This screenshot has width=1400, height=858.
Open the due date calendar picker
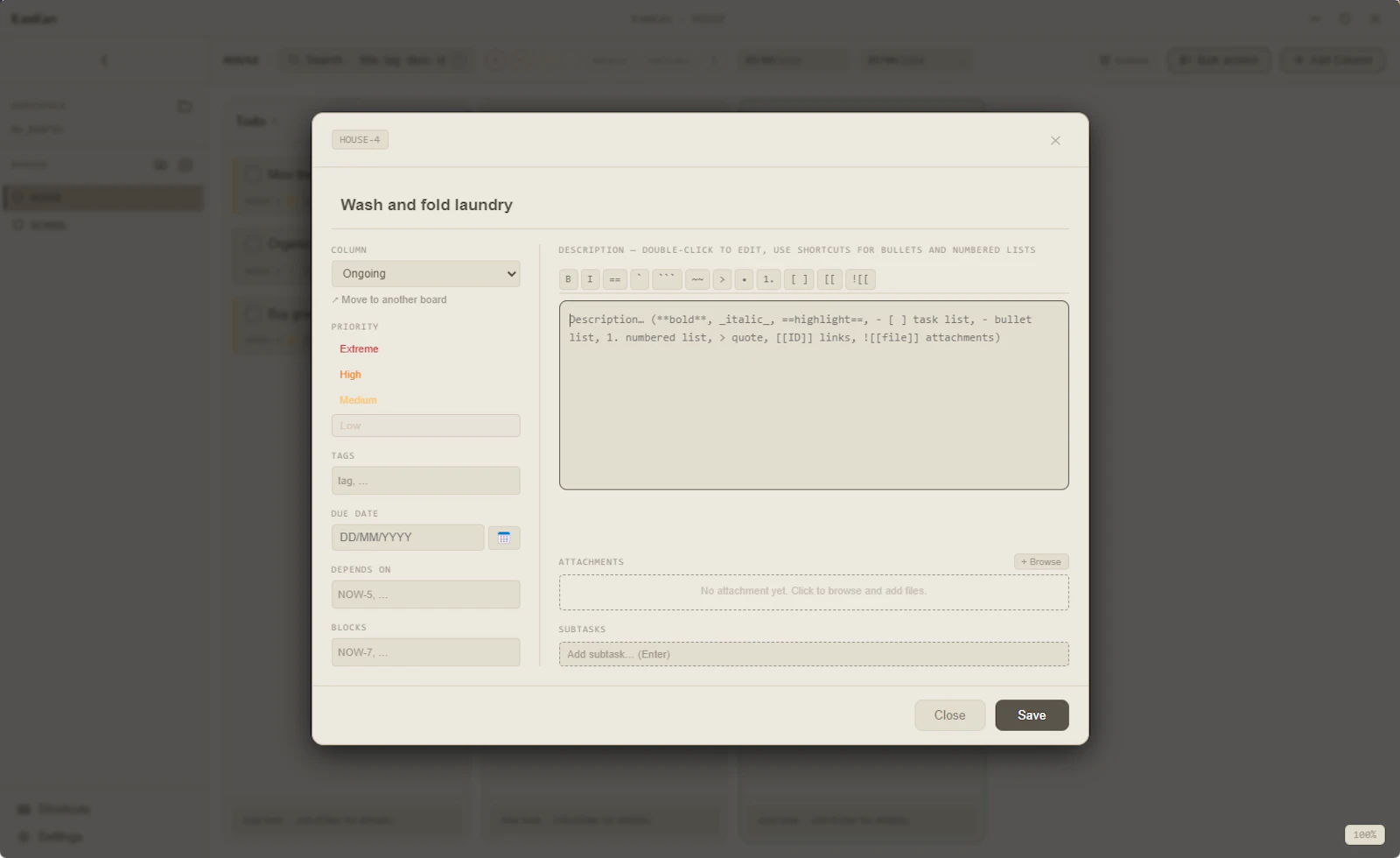[504, 538]
